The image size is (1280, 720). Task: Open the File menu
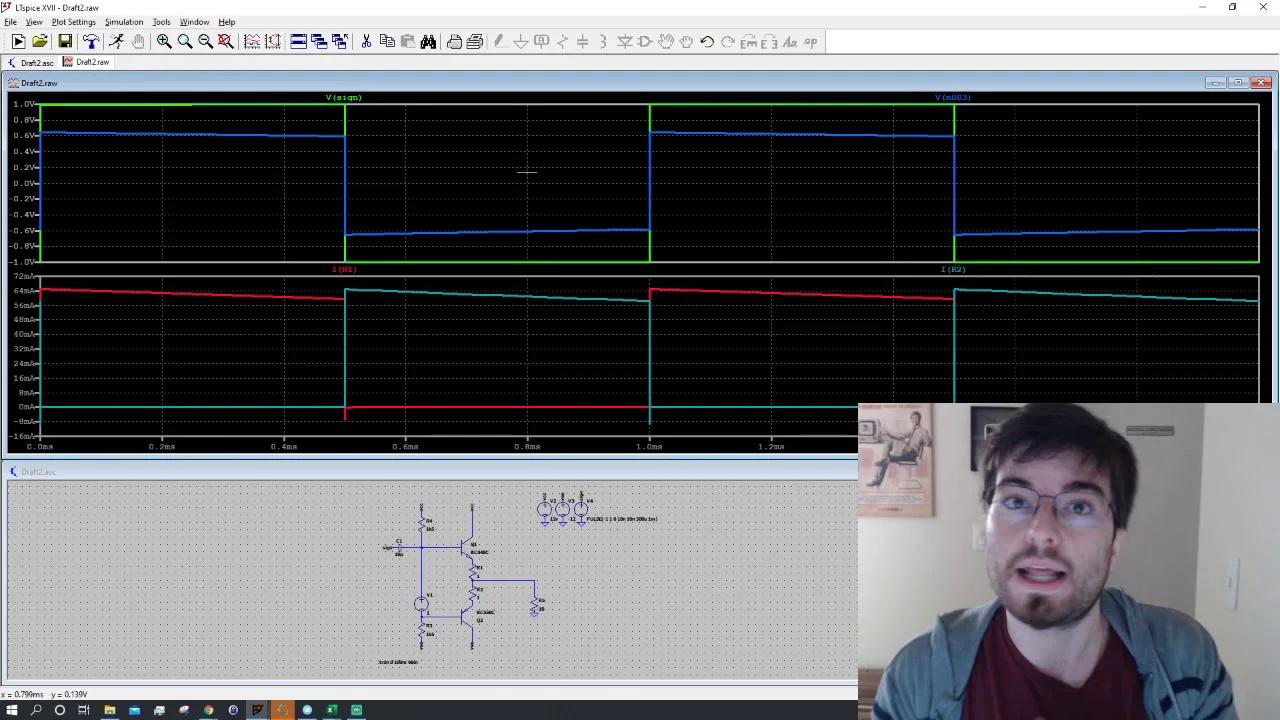(10, 22)
